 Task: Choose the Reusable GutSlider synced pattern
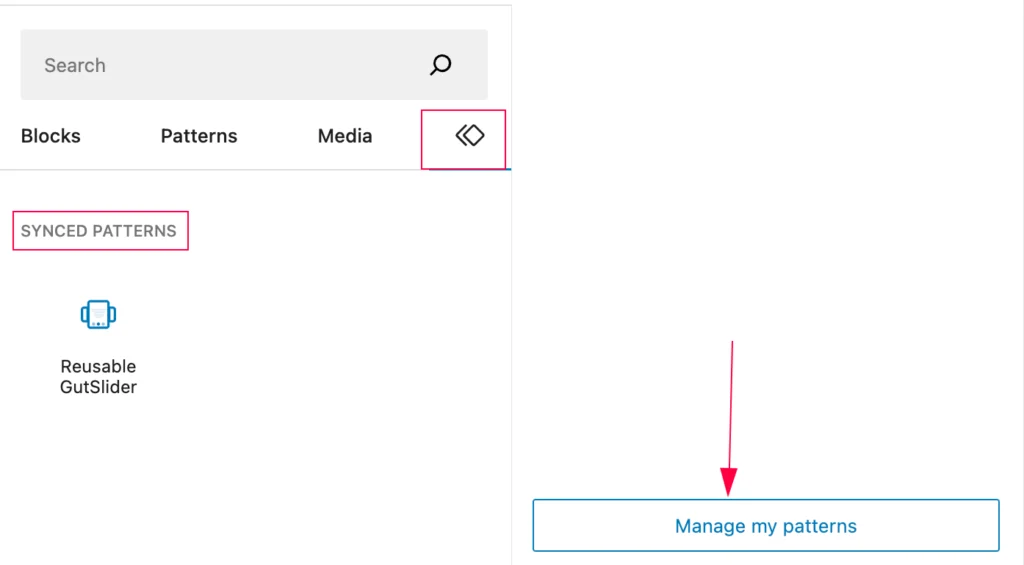pos(98,345)
